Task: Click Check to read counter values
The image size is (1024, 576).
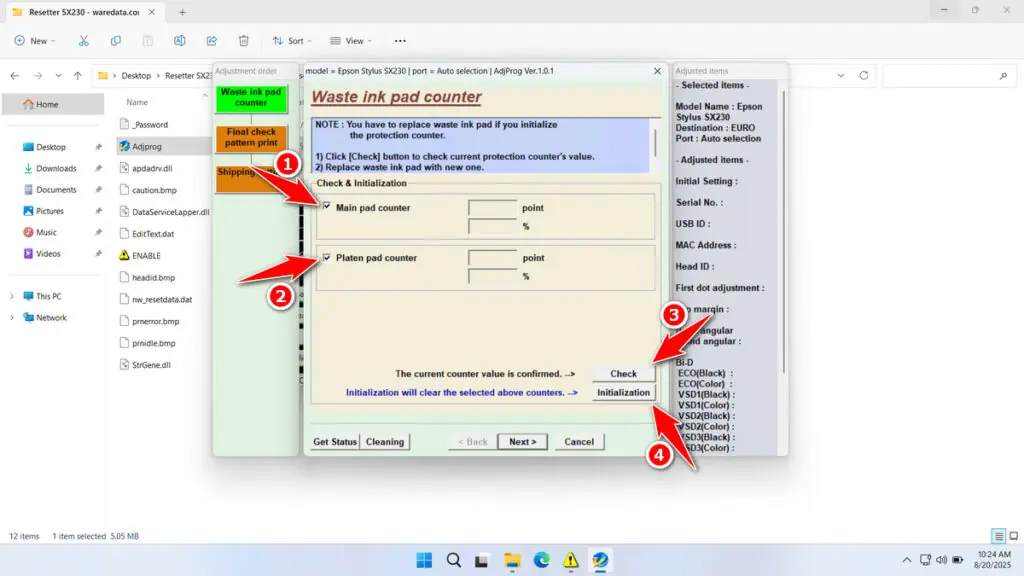Action: click(622, 372)
